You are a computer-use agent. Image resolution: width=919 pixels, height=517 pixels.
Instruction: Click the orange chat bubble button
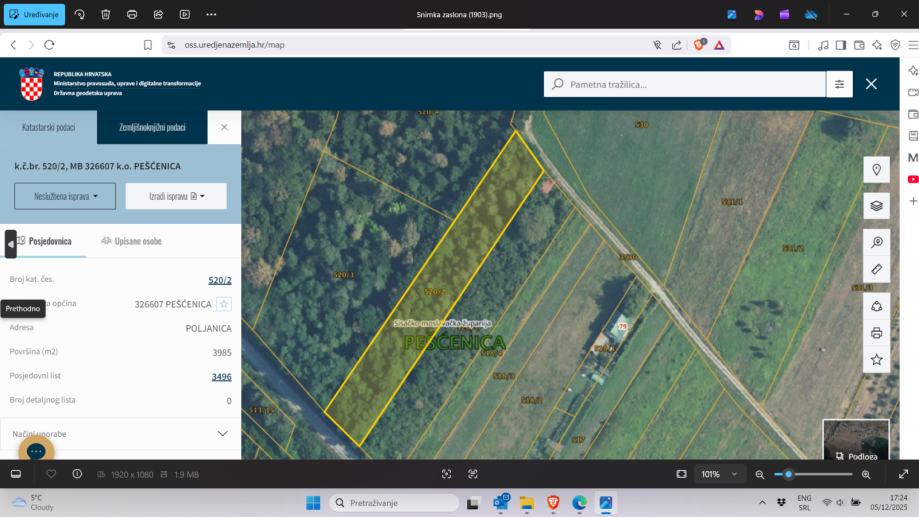click(x=36, y=451)
